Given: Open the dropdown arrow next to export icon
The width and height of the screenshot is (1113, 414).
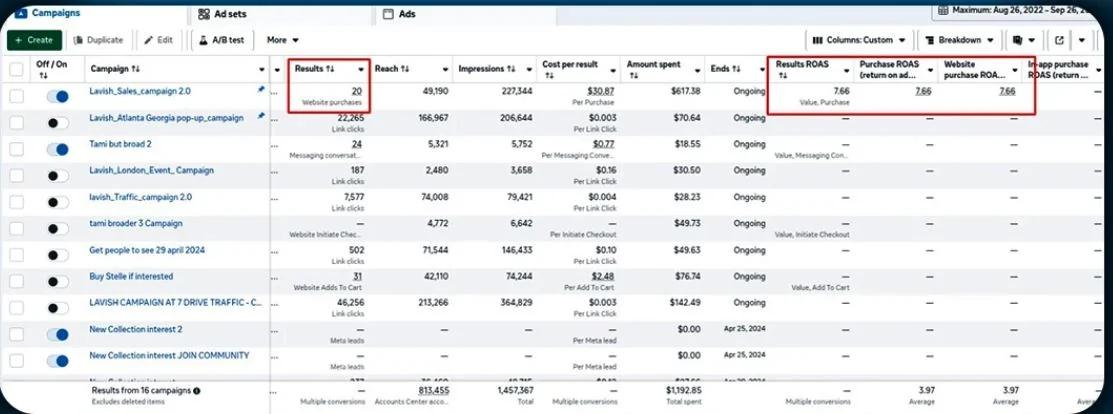Looking at the screenshot, I should 1082,40.
